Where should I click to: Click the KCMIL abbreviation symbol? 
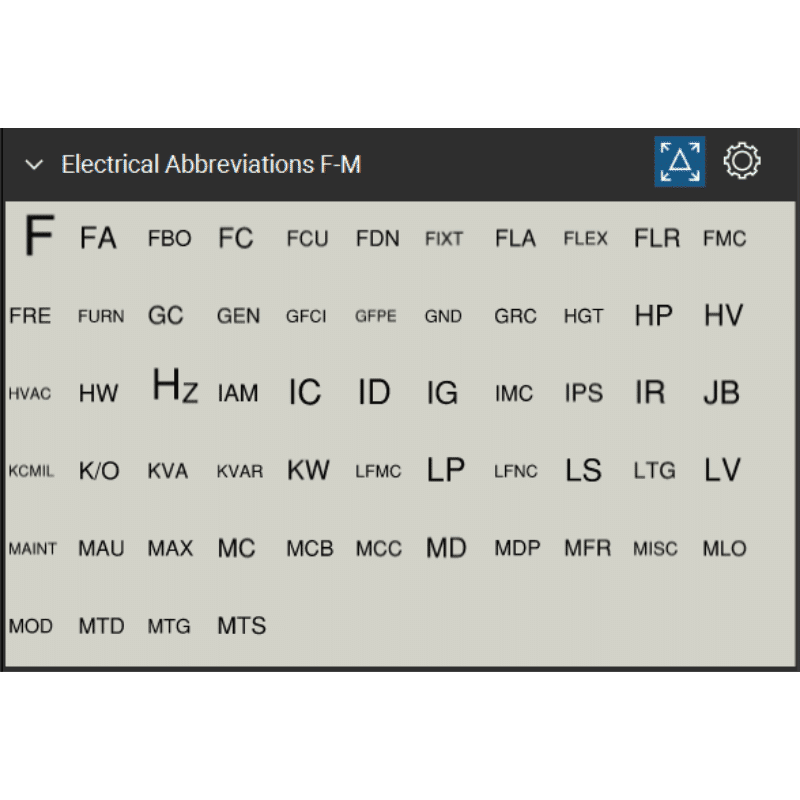coord(32,472)
